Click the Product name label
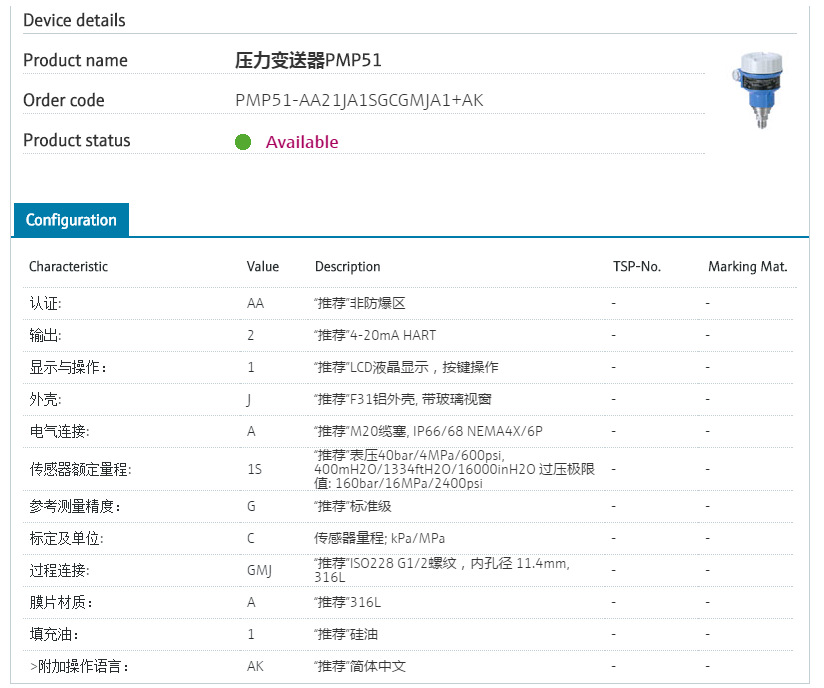The width and height of the screenshot is (824, 688). (75, 60)
